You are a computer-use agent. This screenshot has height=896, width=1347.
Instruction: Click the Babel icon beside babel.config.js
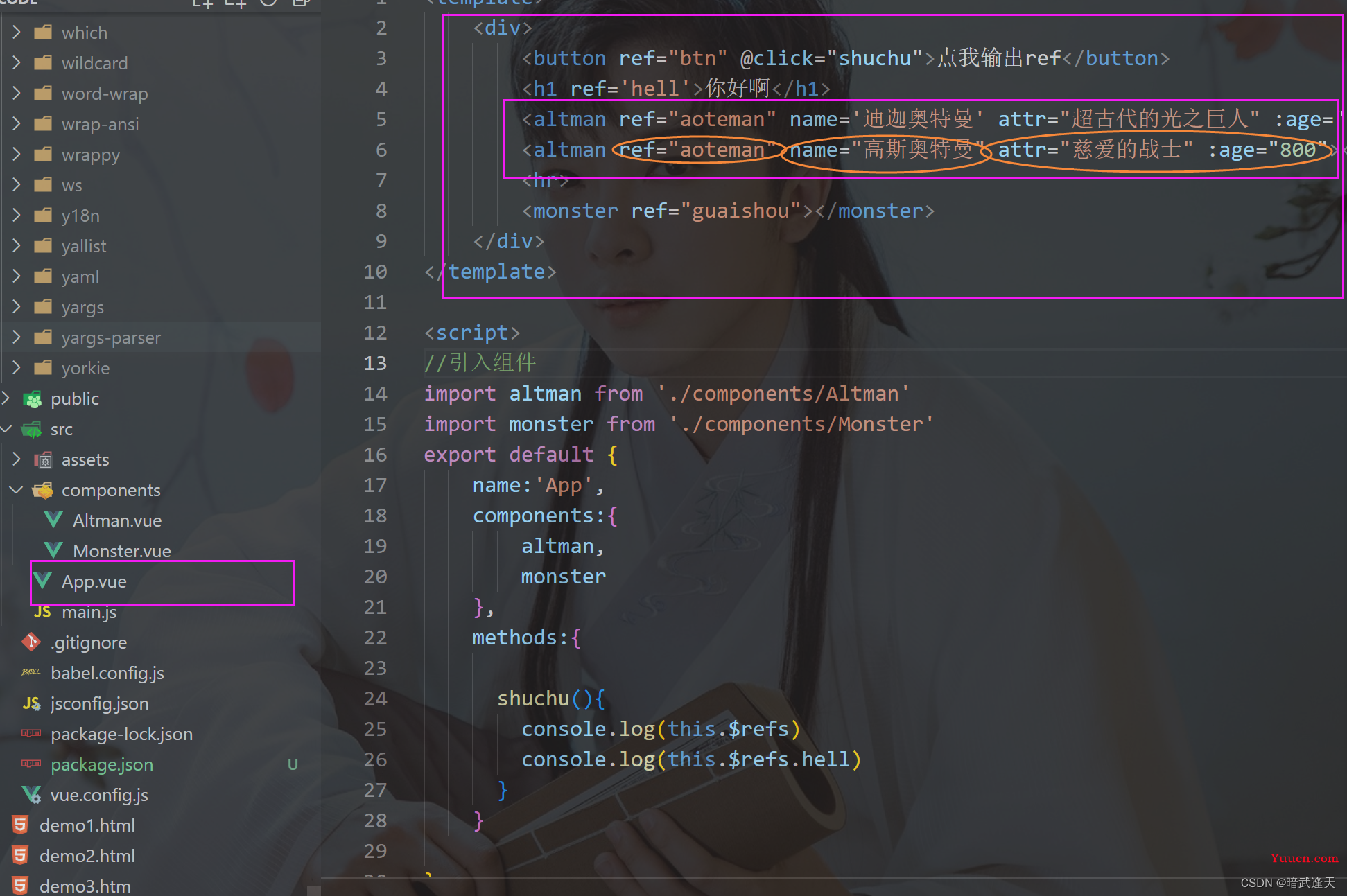31,672
